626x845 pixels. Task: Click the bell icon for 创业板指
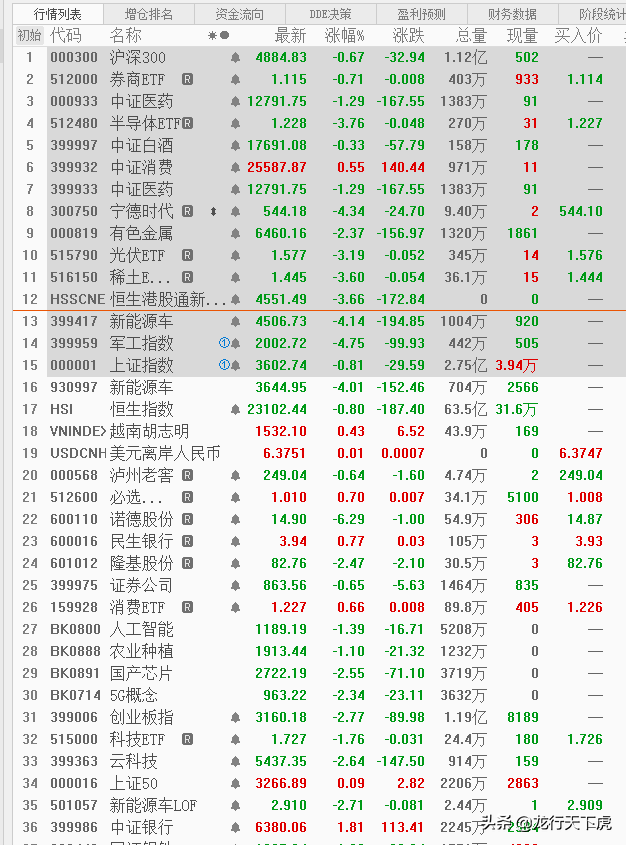(x=235, y=717)
